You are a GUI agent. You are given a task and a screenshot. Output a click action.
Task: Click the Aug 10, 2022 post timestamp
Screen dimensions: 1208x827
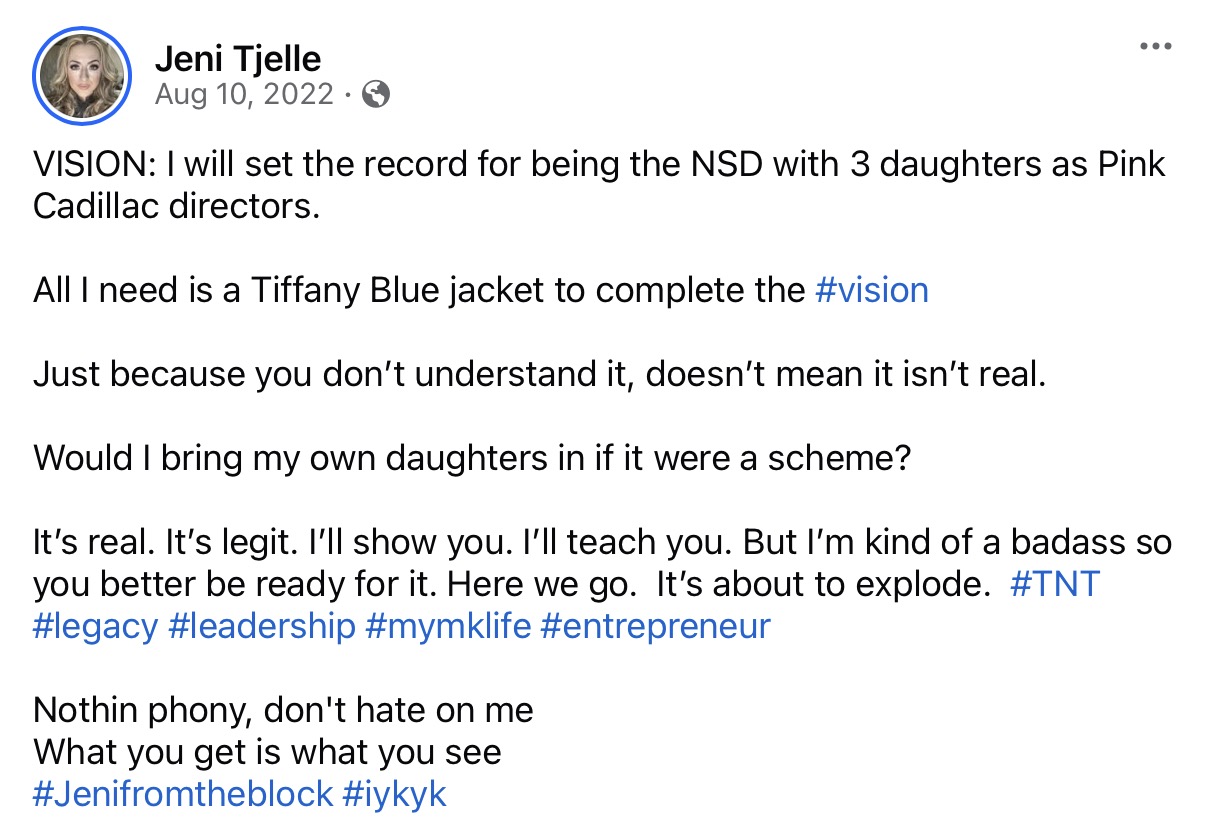point(244,94)
